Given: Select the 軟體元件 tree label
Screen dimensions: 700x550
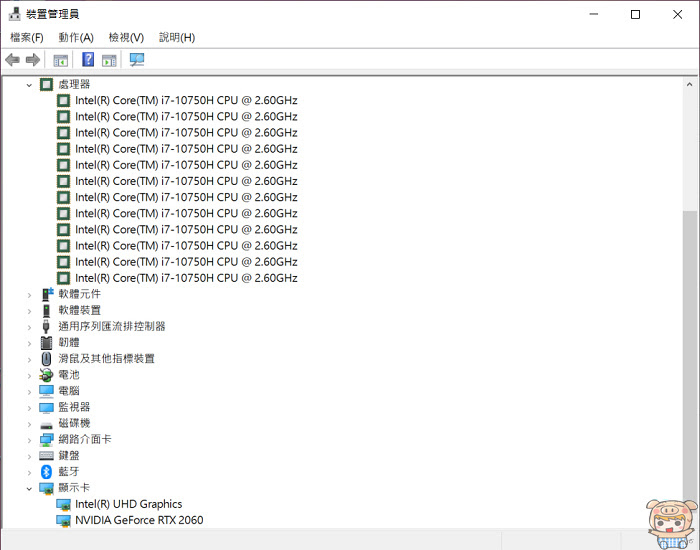Looking at the screenshot, I should (79, 294).
